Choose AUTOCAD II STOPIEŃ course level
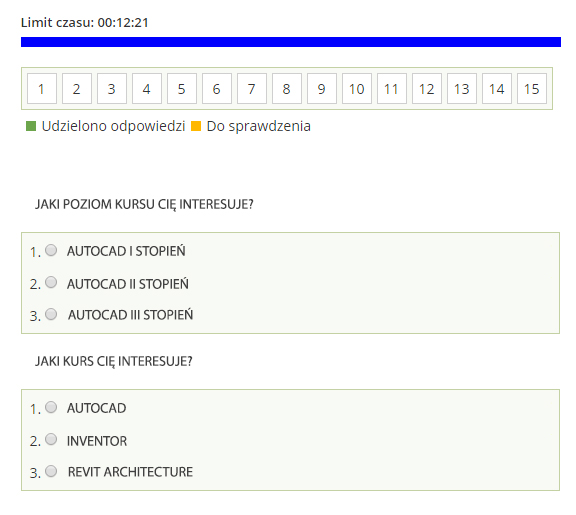Viewport: 576px width, 515px height. [51, 282]
